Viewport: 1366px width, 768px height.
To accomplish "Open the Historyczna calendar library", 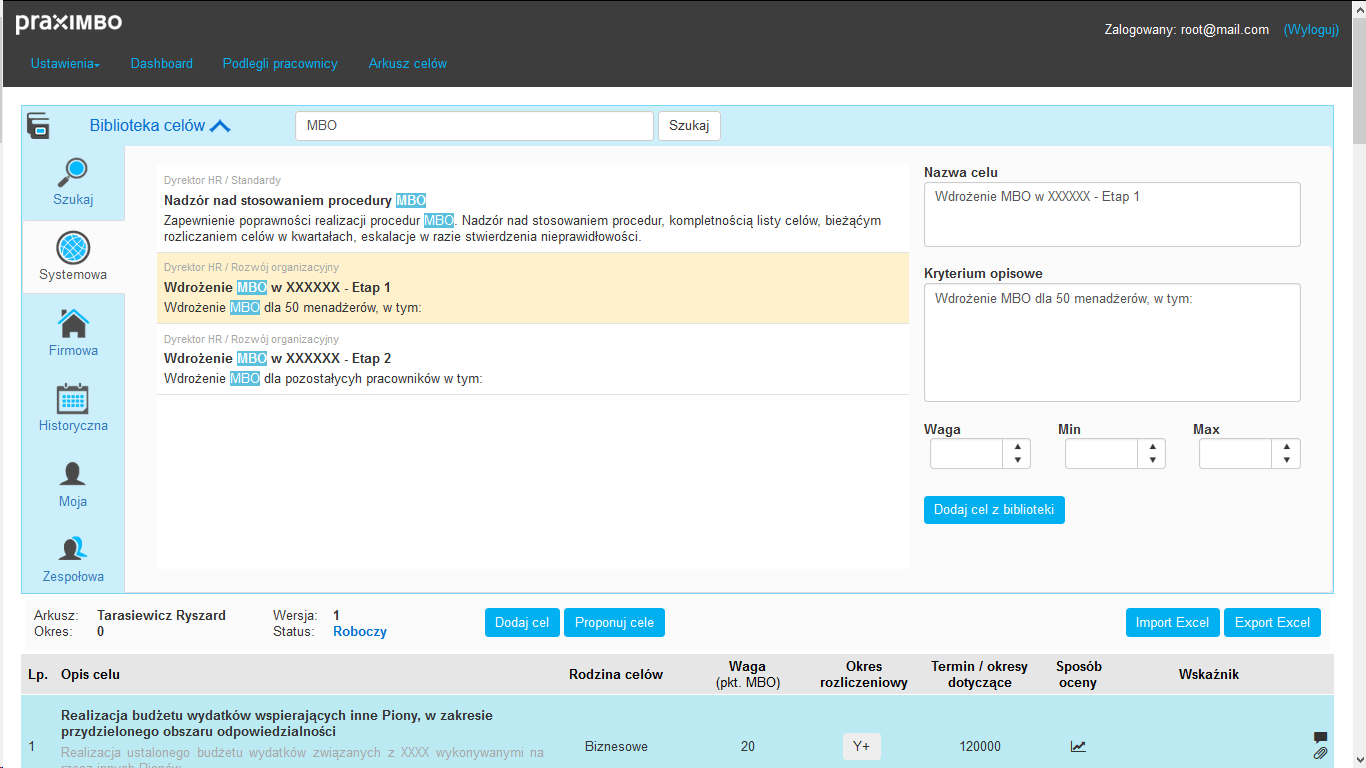I will (x=73, y=407).
